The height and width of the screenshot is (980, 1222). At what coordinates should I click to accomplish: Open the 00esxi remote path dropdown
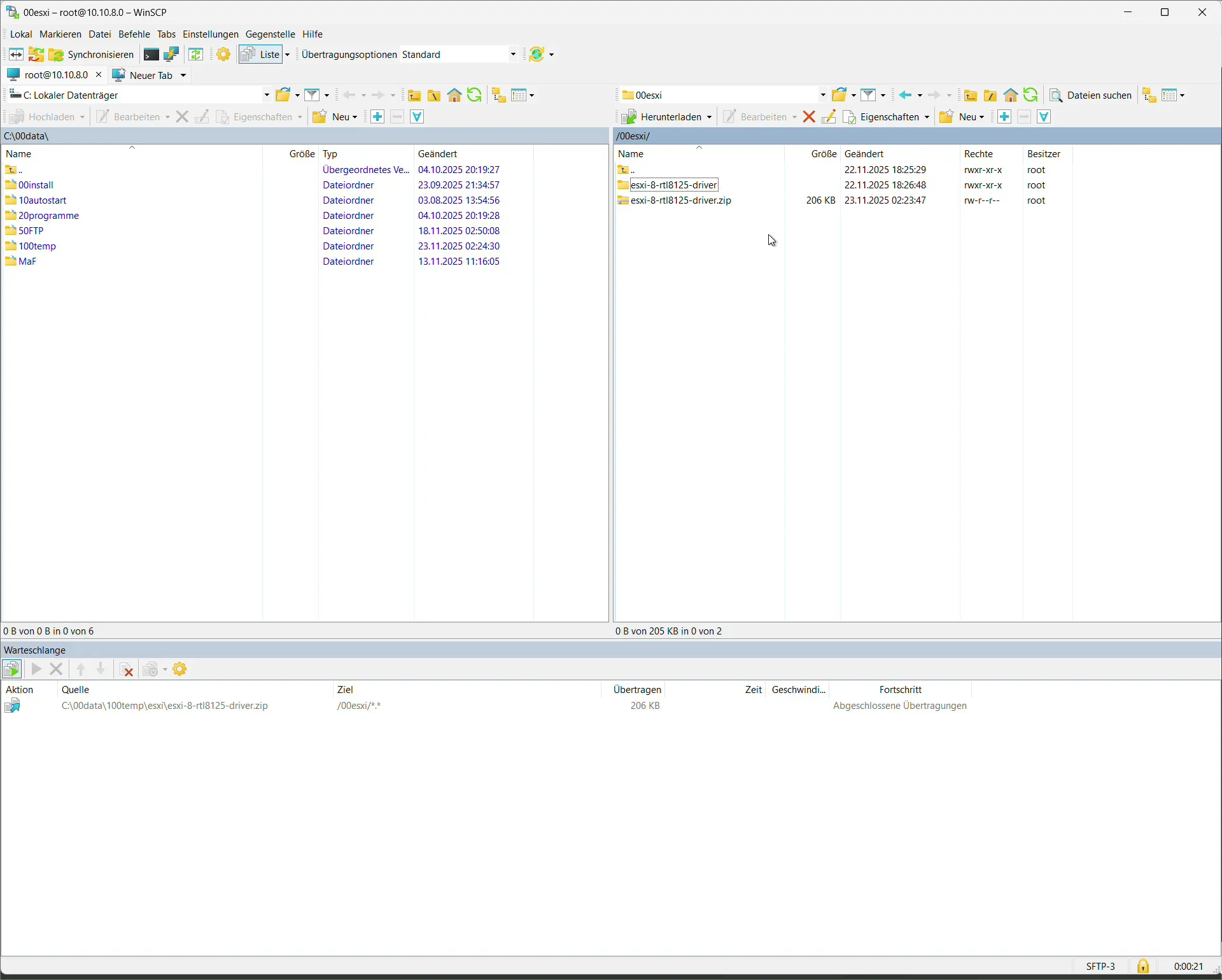point(823,95)
